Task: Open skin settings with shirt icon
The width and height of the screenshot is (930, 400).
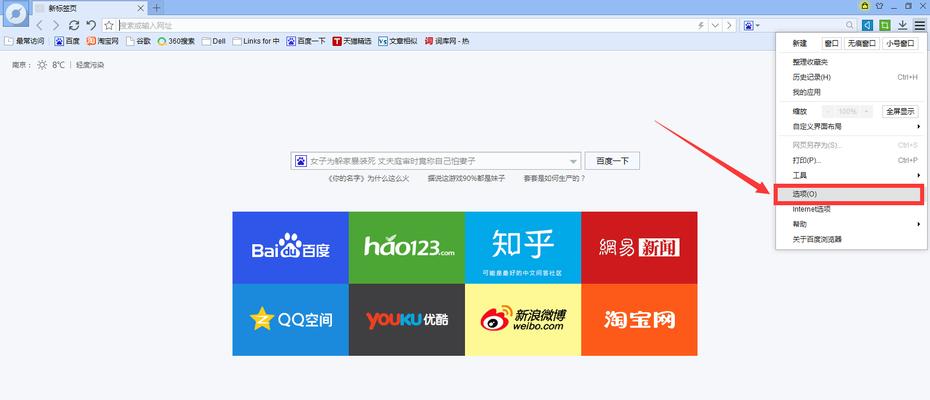Action: click(879, 6)
